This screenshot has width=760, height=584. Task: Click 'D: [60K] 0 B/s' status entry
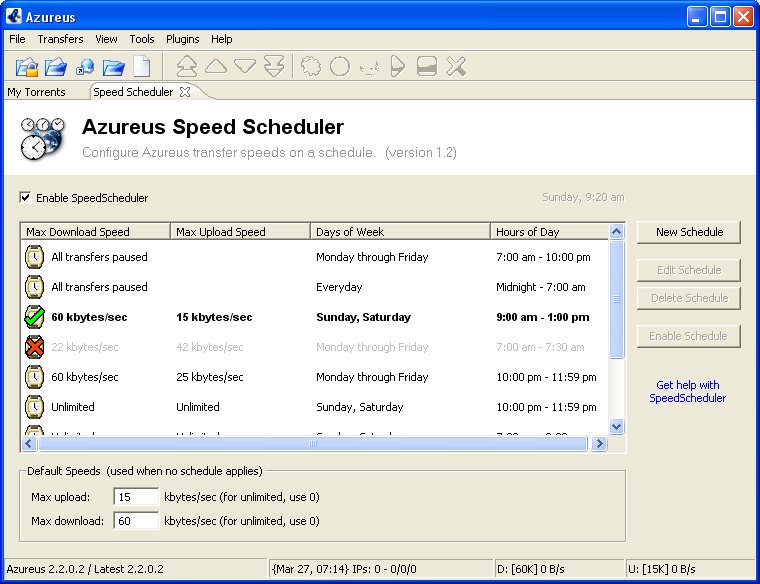click(530, 569)
